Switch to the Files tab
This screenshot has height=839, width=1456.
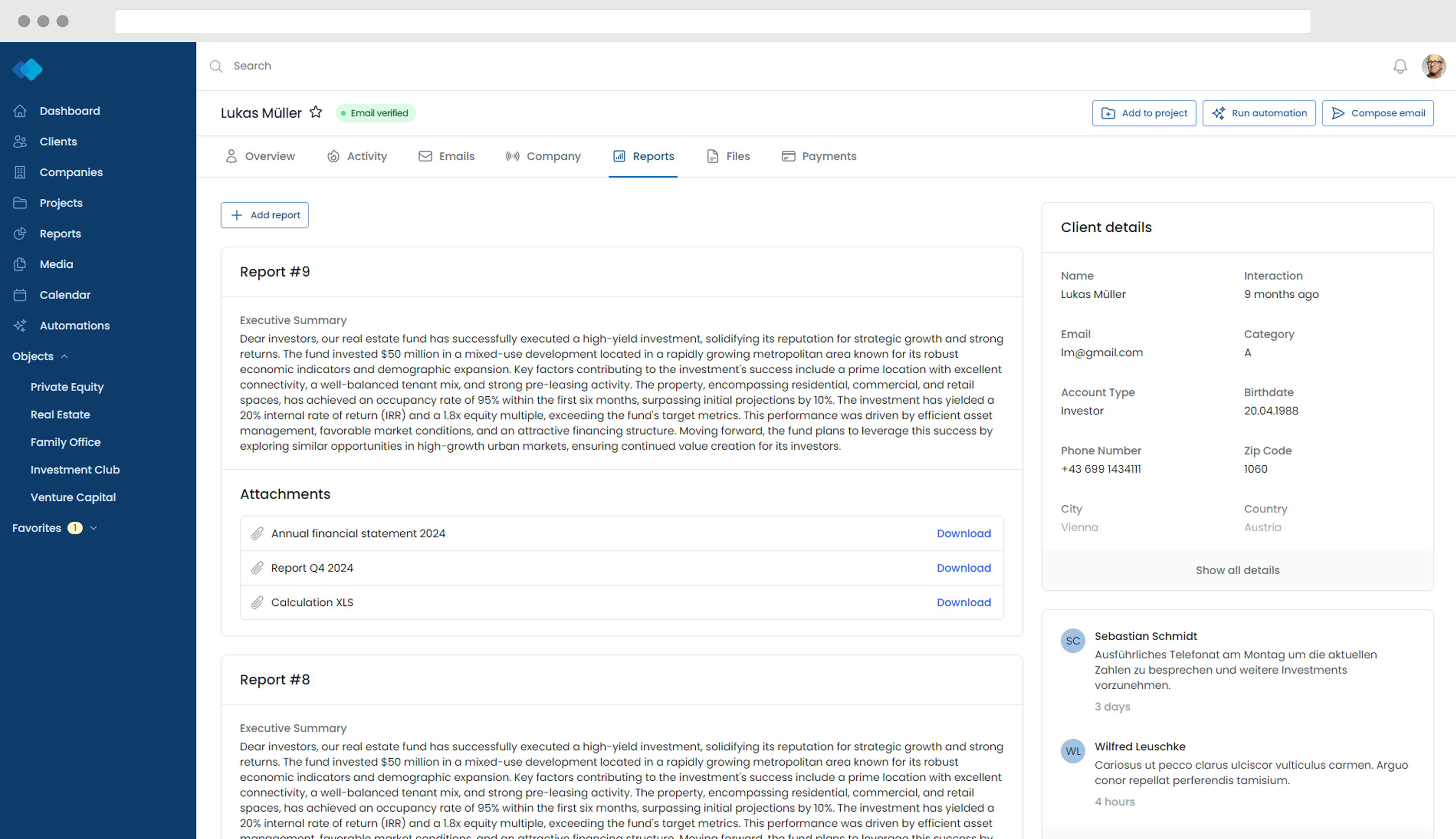728,156
